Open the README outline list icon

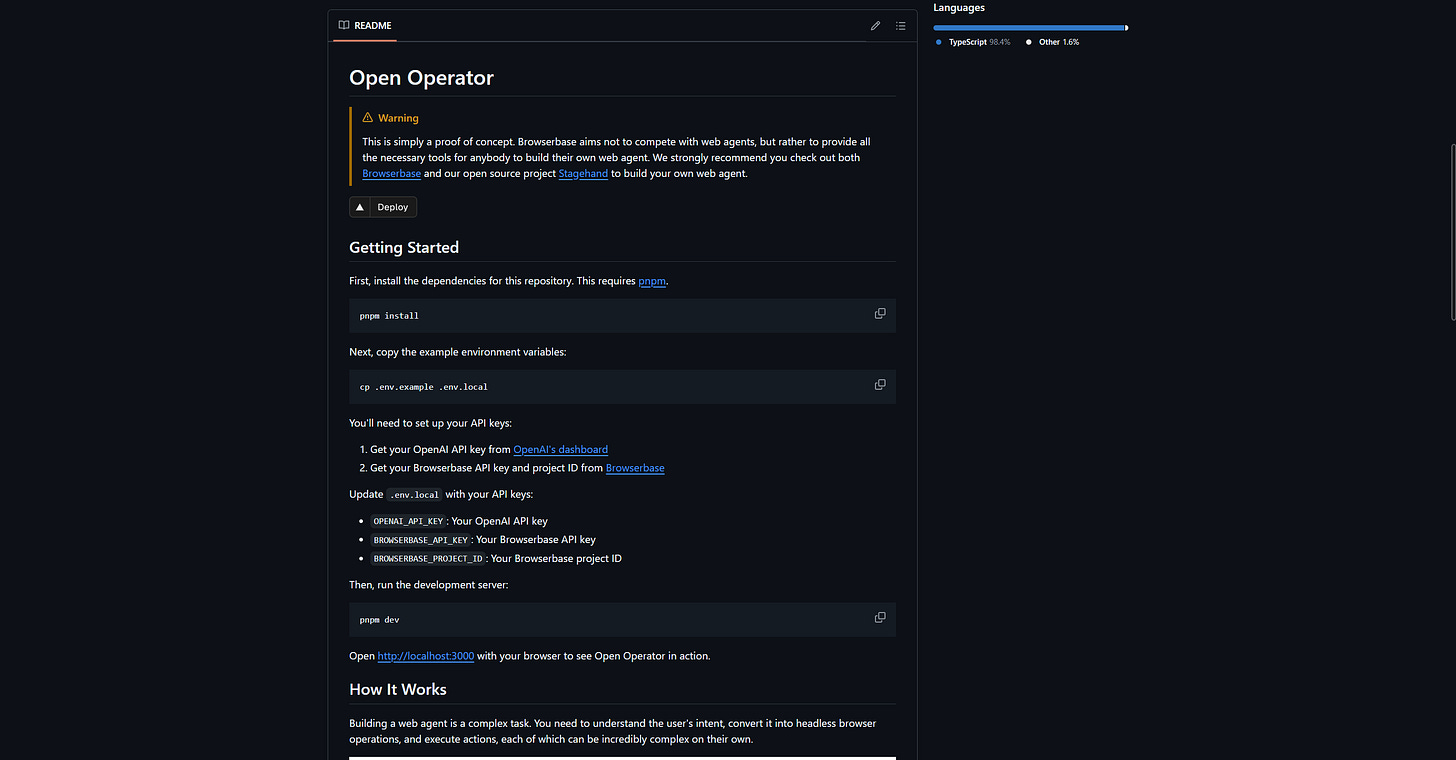pos(901,25)
